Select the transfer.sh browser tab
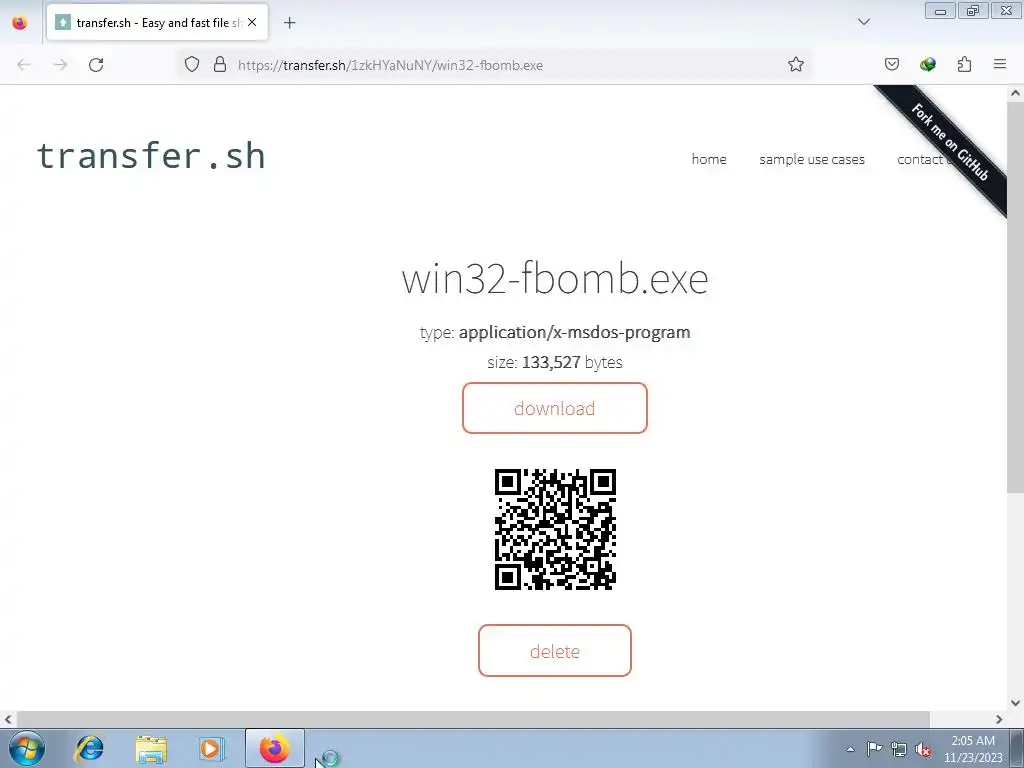This screenshot has width=1024, height=768. 157,23
